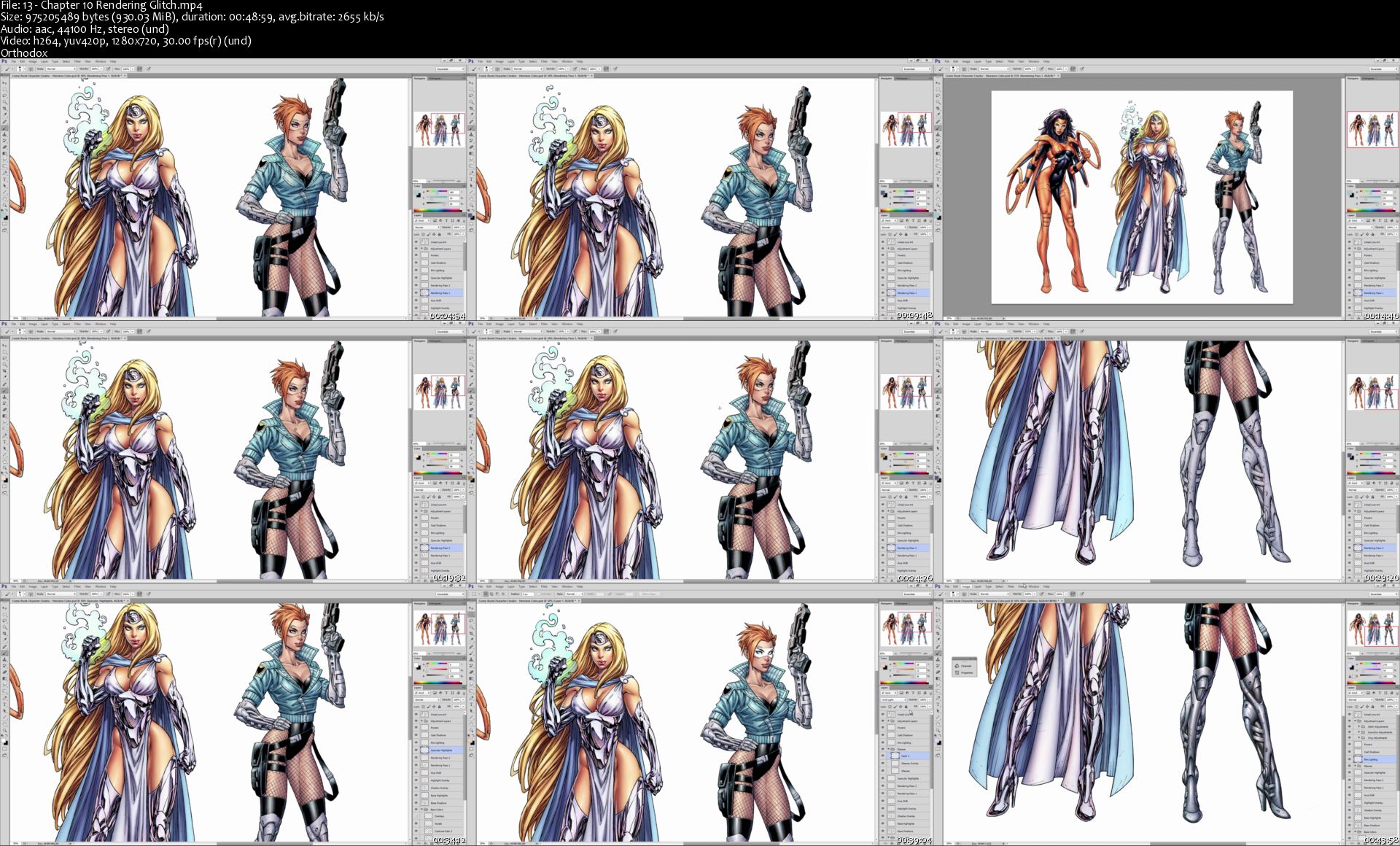Click navigator preview thumbnail in the 00:14:40 frame
This screenshot has width=1400, height=846.
tap(1372, 129)
